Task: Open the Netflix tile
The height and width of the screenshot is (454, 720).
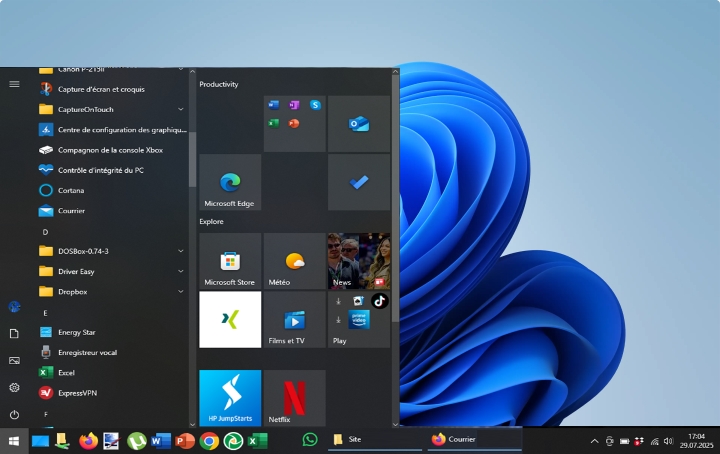Action: (294, 398)
